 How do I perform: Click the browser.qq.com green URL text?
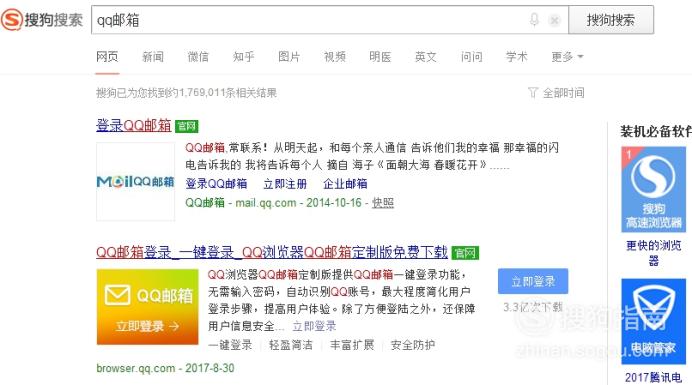click(x=135, y=368)
